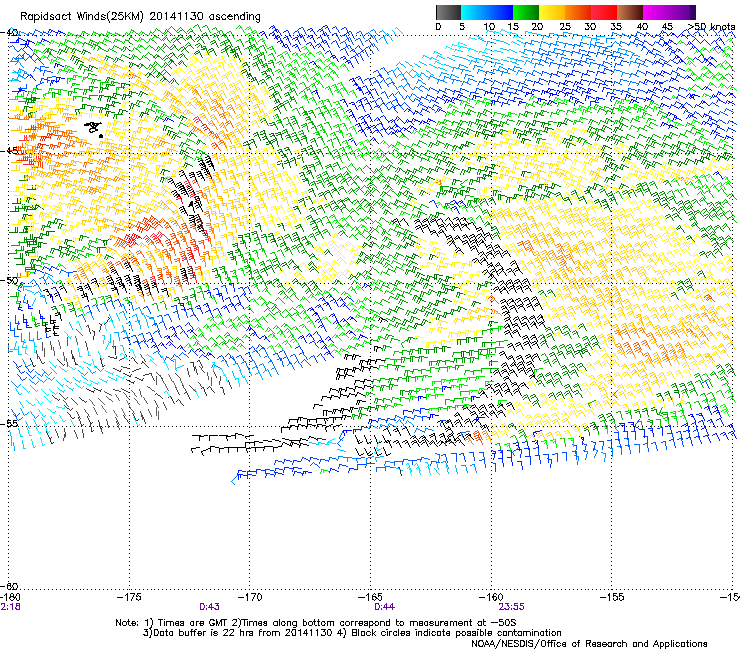This screenshot has height=650, width=740.
Task: Click the -155 longitude axis label
Action: [612, 597]
